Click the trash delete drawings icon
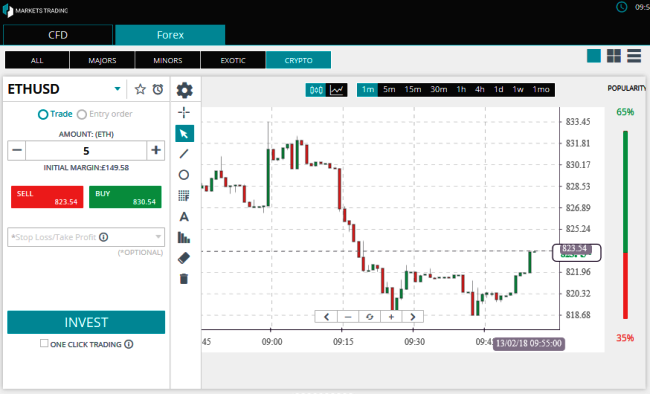 pyautogui.click(x=184, y=279)
